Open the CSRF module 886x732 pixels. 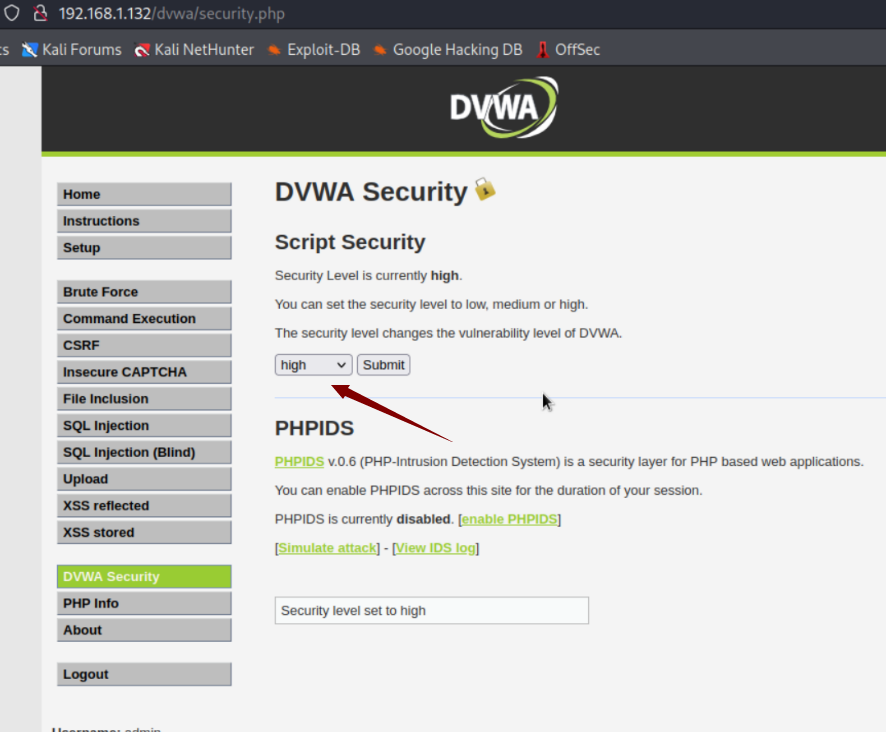coord(144,345)
